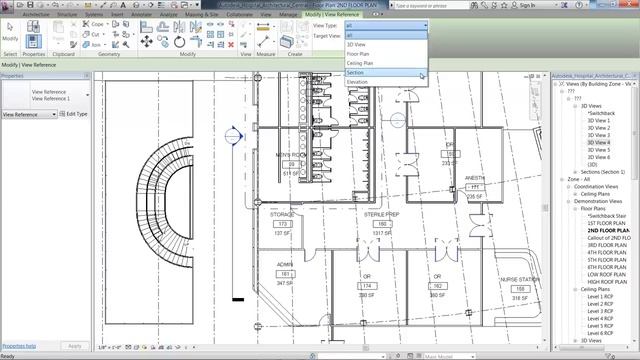The image size is (640, 360).
Task: Select Mirror - Pick Axis tool
Action: [179, 27]
